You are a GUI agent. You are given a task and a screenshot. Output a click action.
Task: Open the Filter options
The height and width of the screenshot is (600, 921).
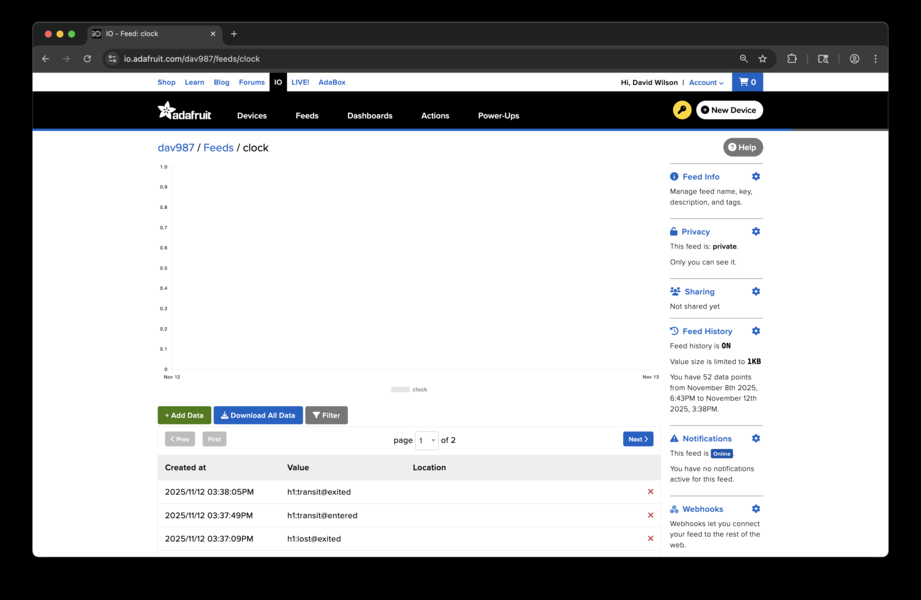(327, 414)
